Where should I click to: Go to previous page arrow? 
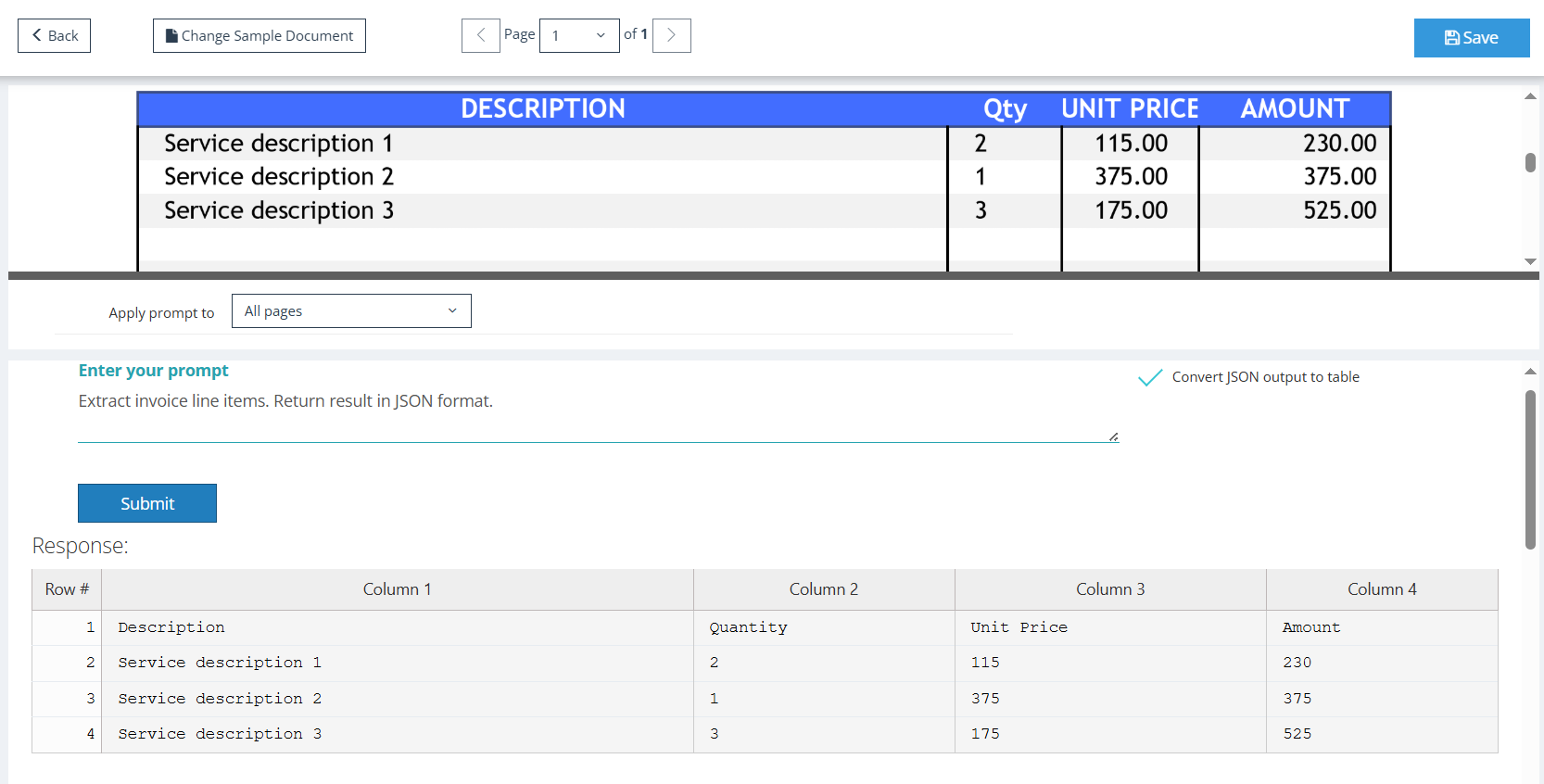click(x=481, y=35)
